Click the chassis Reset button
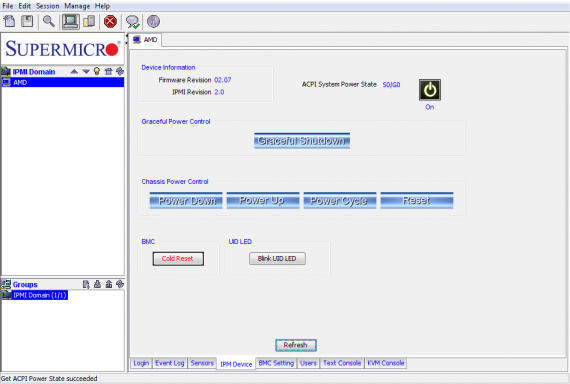The height and width of the screenshot is (384, 570). 417,200
